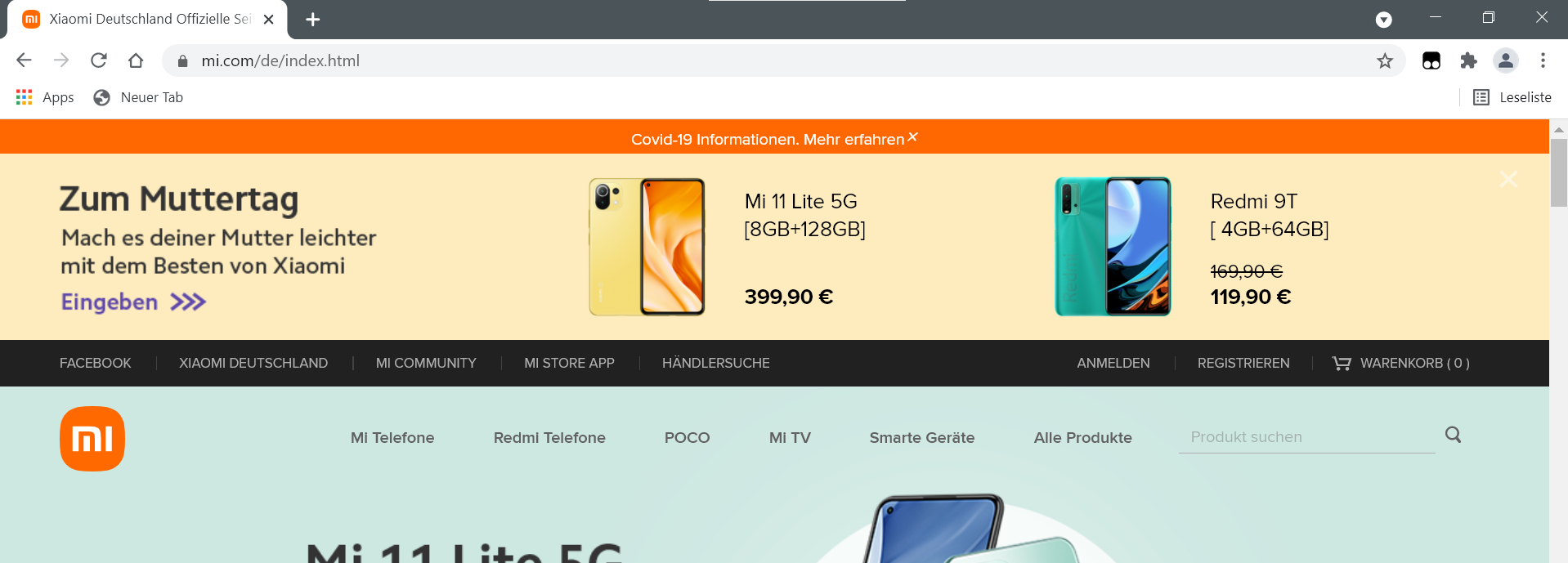The height and width of the screenshot is (563, 1568).
Task: Open the shopping cart Warenkorb icon
Action: pos(1342,363)
